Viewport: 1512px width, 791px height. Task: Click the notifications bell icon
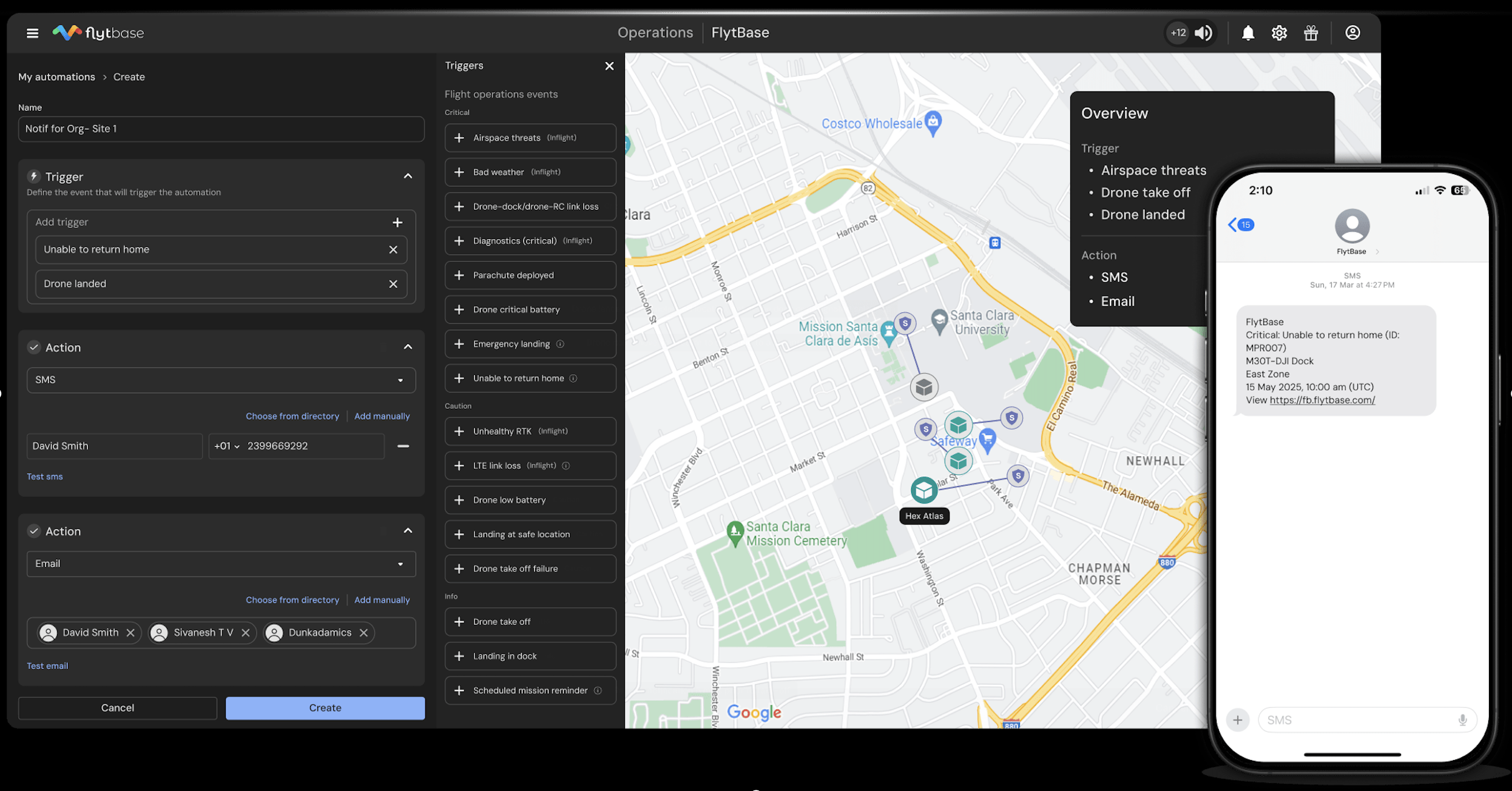tap(1247, 33)
